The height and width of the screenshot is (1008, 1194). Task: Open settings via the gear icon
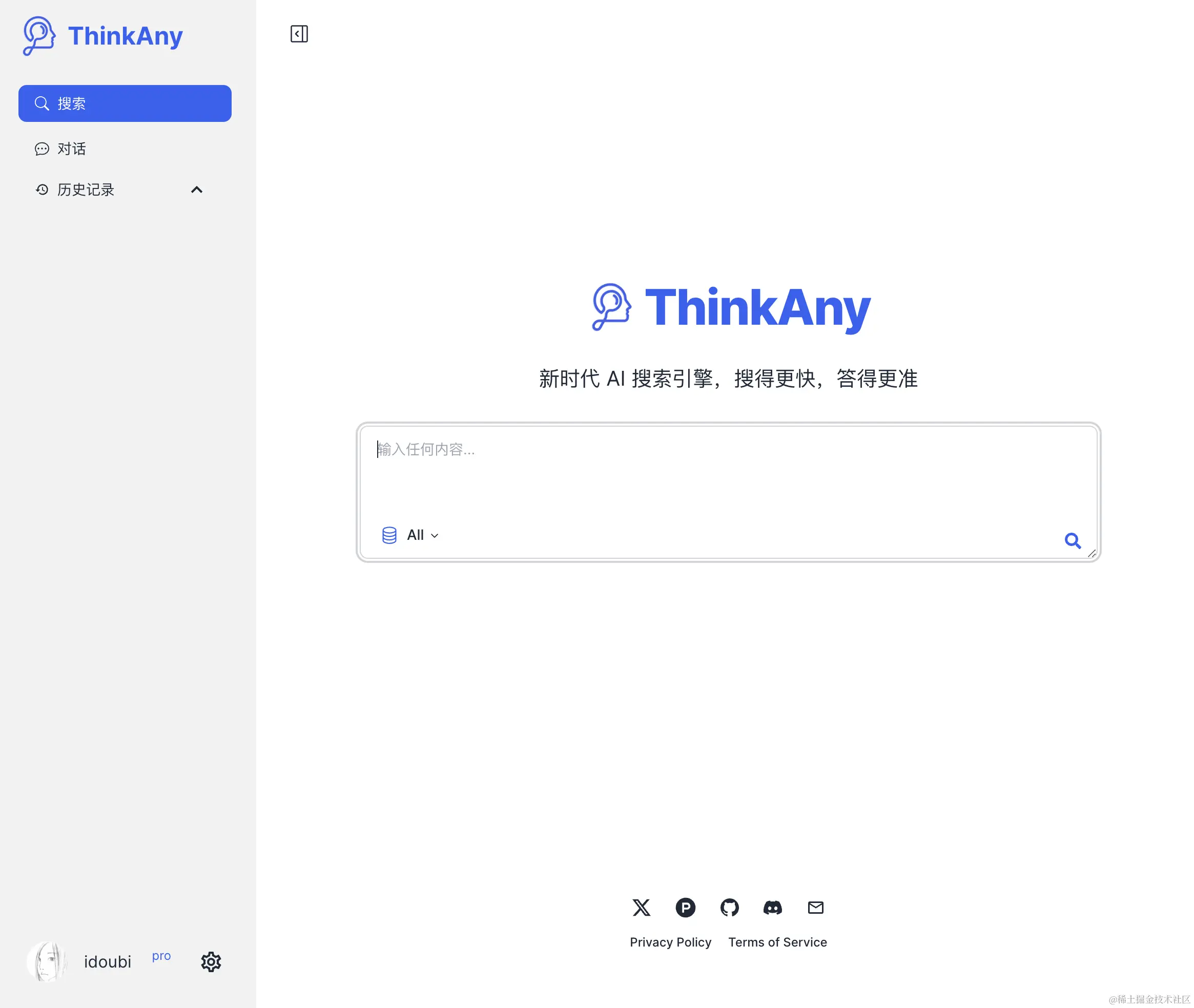(211, 962)
